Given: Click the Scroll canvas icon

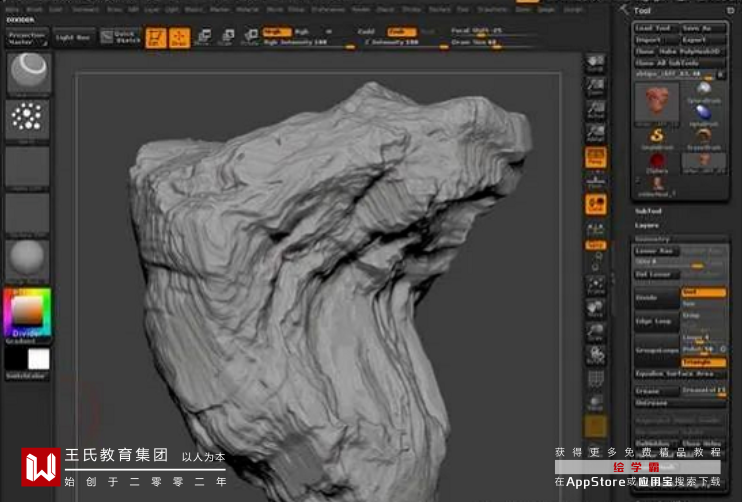Looking at the screenshot, I should click(595, 63).
